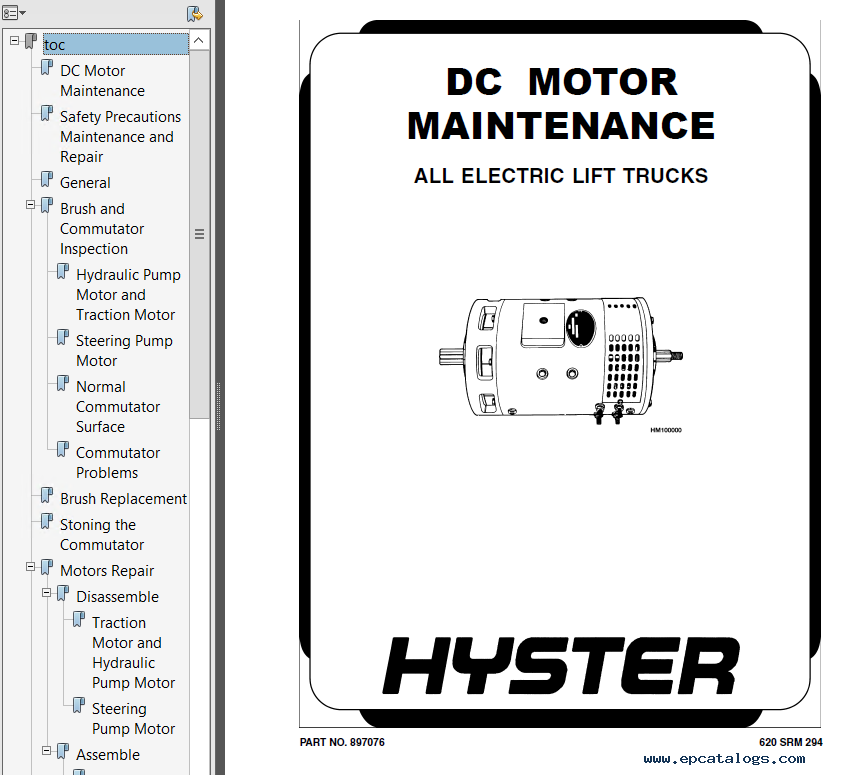Click bookmark icon beside Steering Pump Motor under Disassemble
This screenshot has width=856, height=775.
tap(79, 706)
